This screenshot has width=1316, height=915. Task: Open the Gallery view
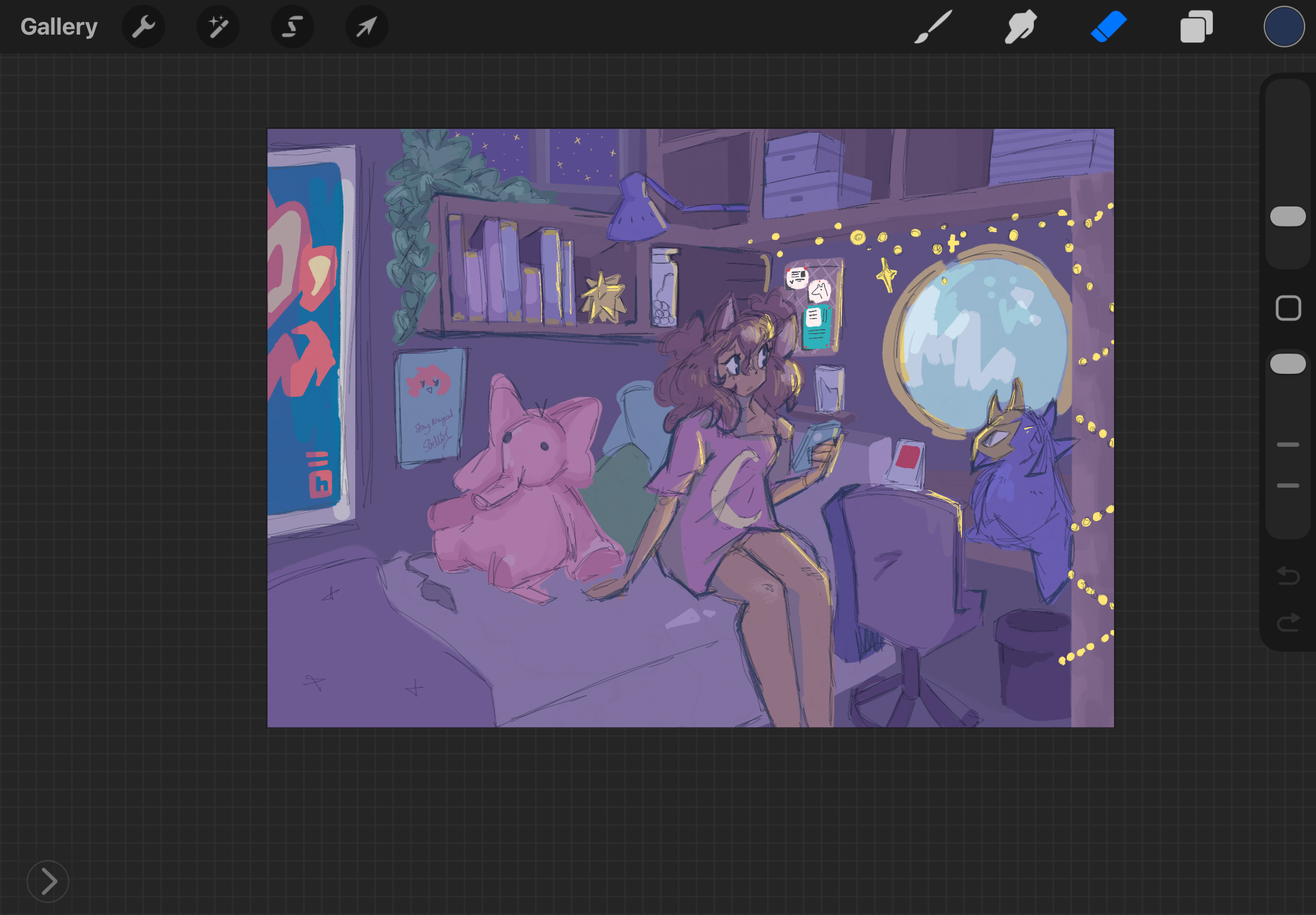(59, 27)
